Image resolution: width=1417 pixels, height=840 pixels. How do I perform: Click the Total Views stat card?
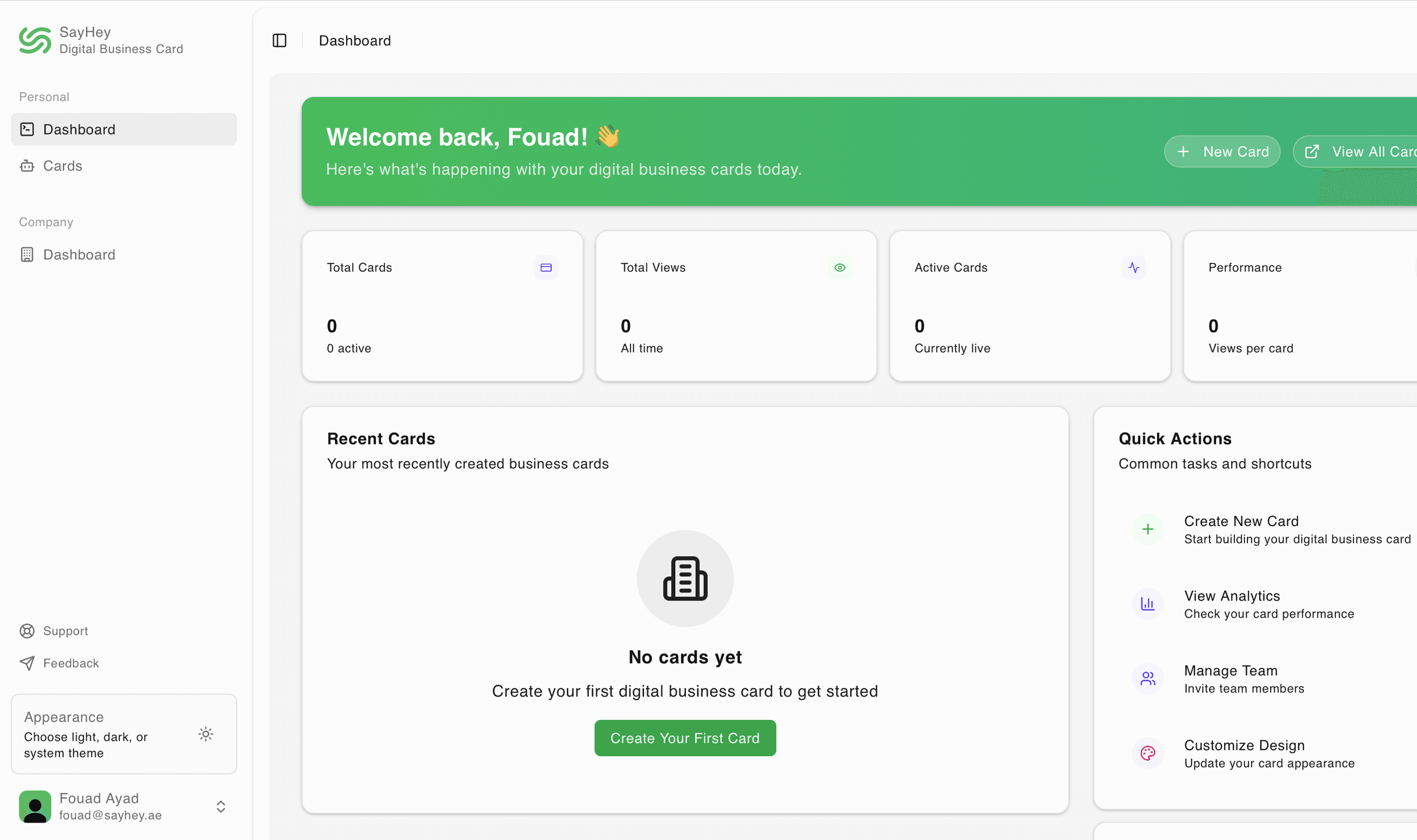(736, 306)
